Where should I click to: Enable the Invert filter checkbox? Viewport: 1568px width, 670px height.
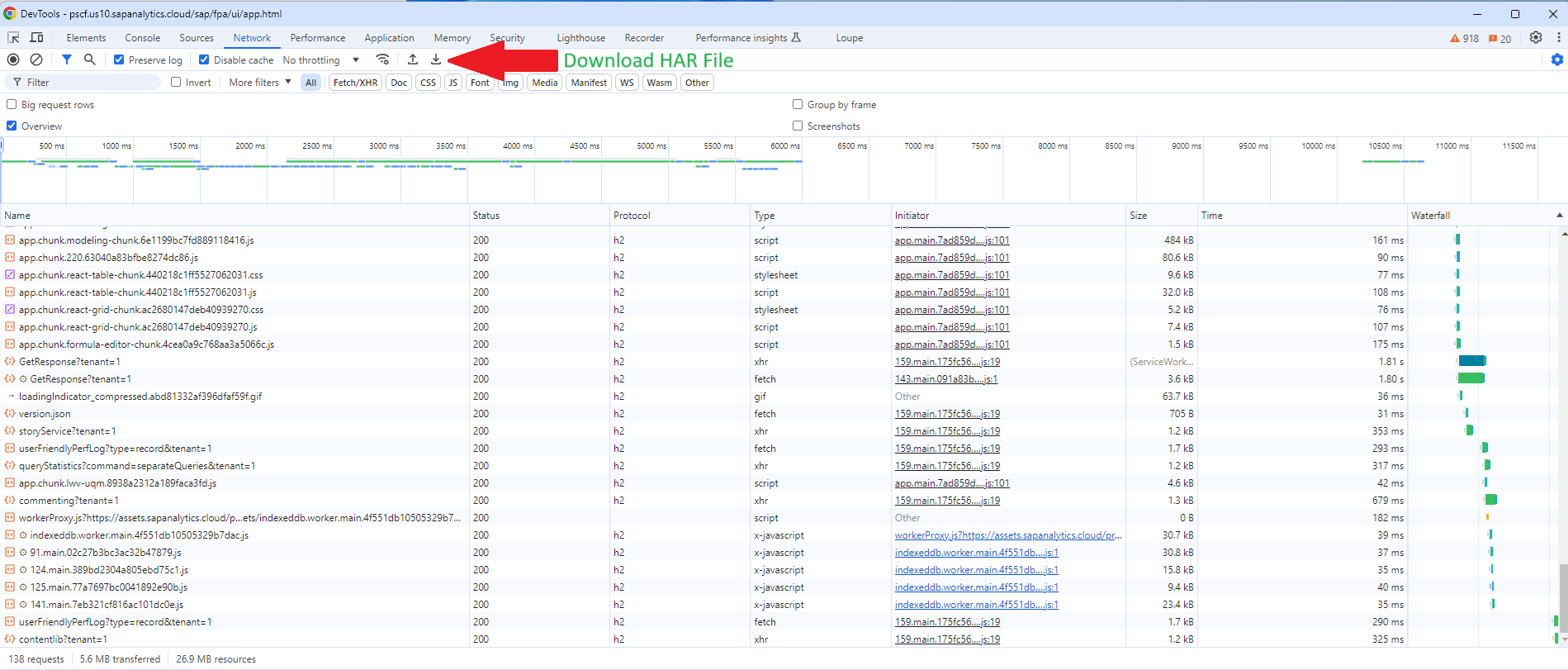pyautogui.click(x=176, y=82)
